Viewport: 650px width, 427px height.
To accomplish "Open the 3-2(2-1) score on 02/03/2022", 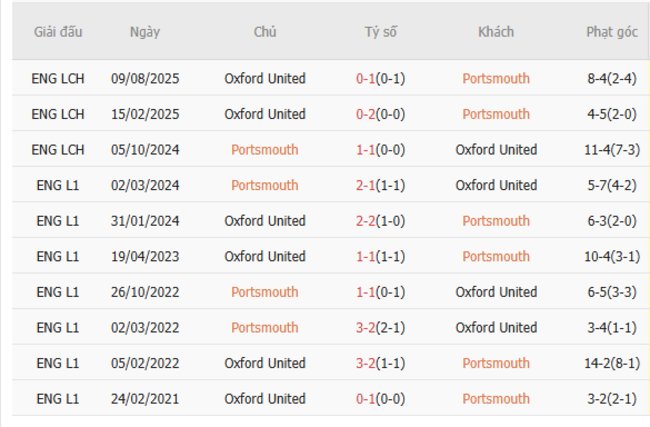I will [380, 328].
